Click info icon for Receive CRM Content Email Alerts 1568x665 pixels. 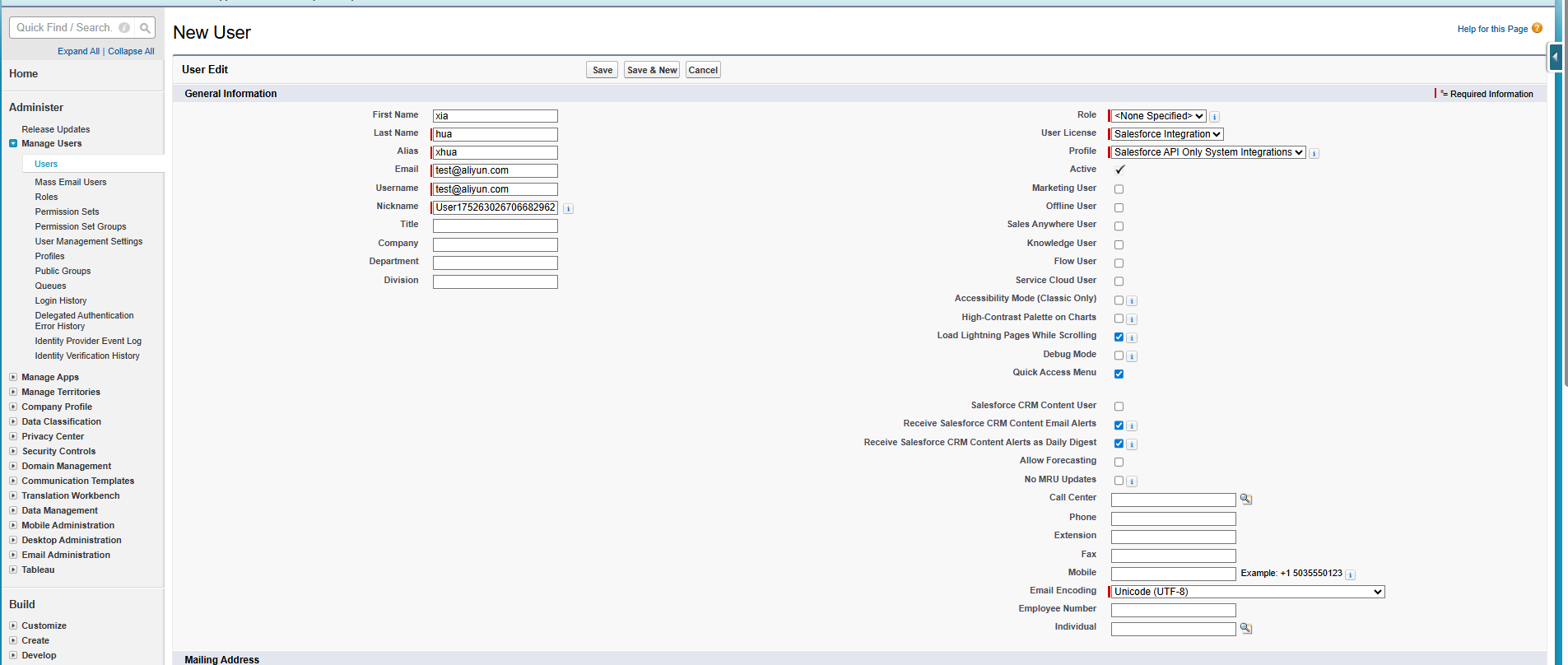pyautogui.click(x=1132, y=426)
